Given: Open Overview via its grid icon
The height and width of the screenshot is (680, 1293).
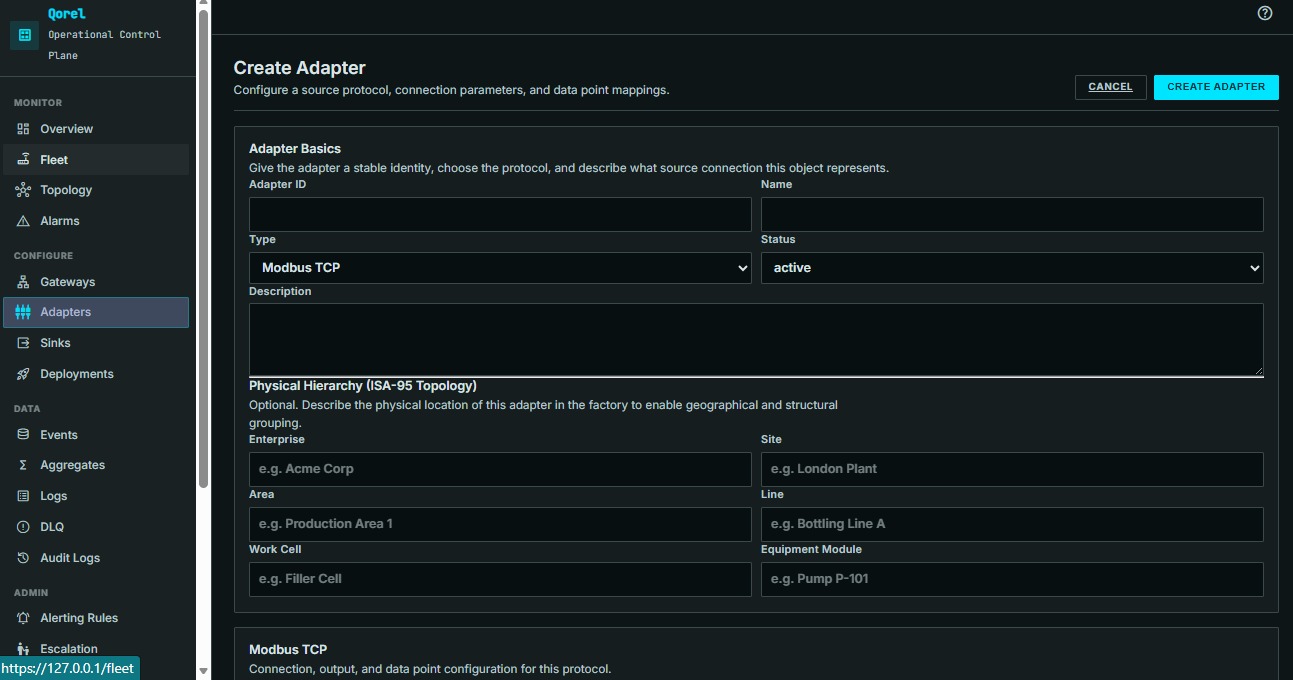Looking at the screenshot, I should coord(23,129).
